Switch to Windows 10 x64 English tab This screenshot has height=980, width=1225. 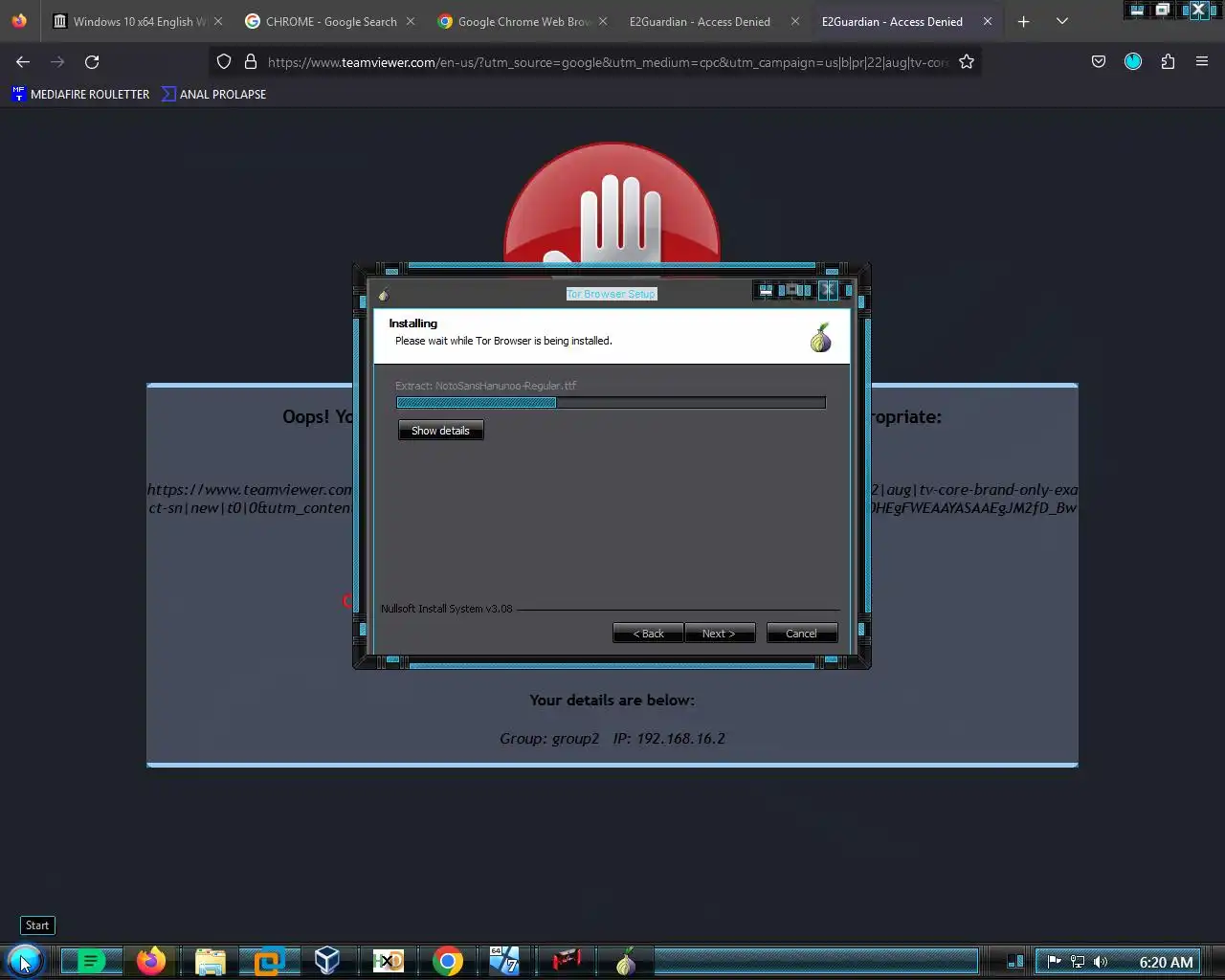[138, 21]
